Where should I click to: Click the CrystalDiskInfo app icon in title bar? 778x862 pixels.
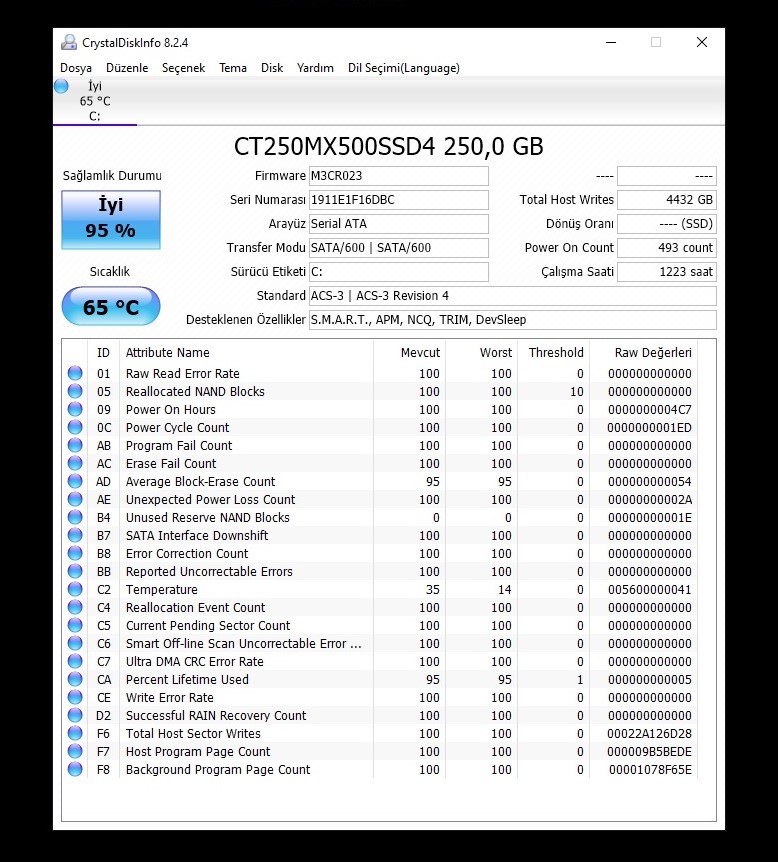pyautogui.click(x=68, y=42)
